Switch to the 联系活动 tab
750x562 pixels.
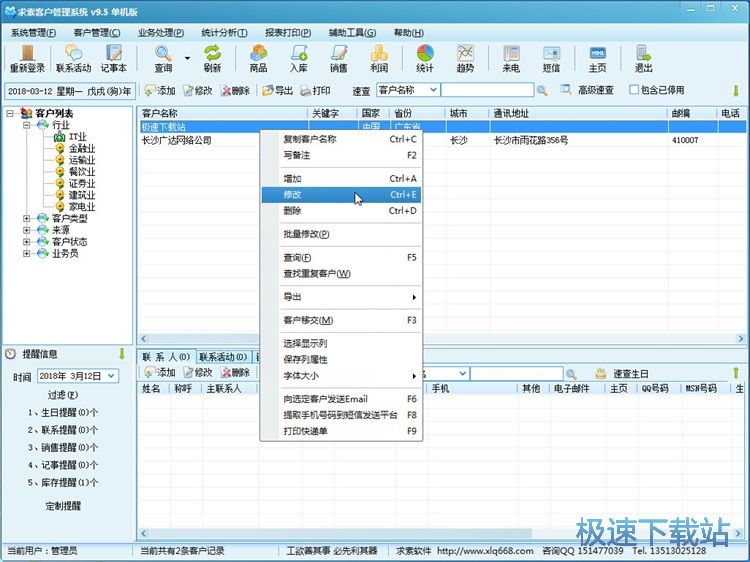222,357
